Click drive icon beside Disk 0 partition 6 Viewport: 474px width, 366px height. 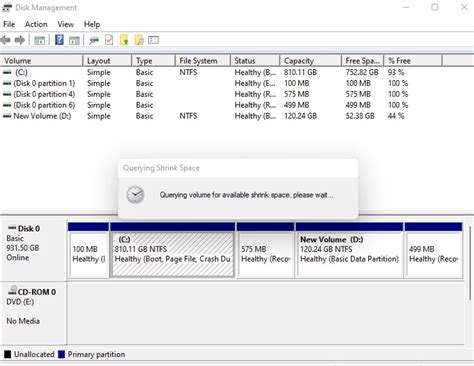point(7,105)
